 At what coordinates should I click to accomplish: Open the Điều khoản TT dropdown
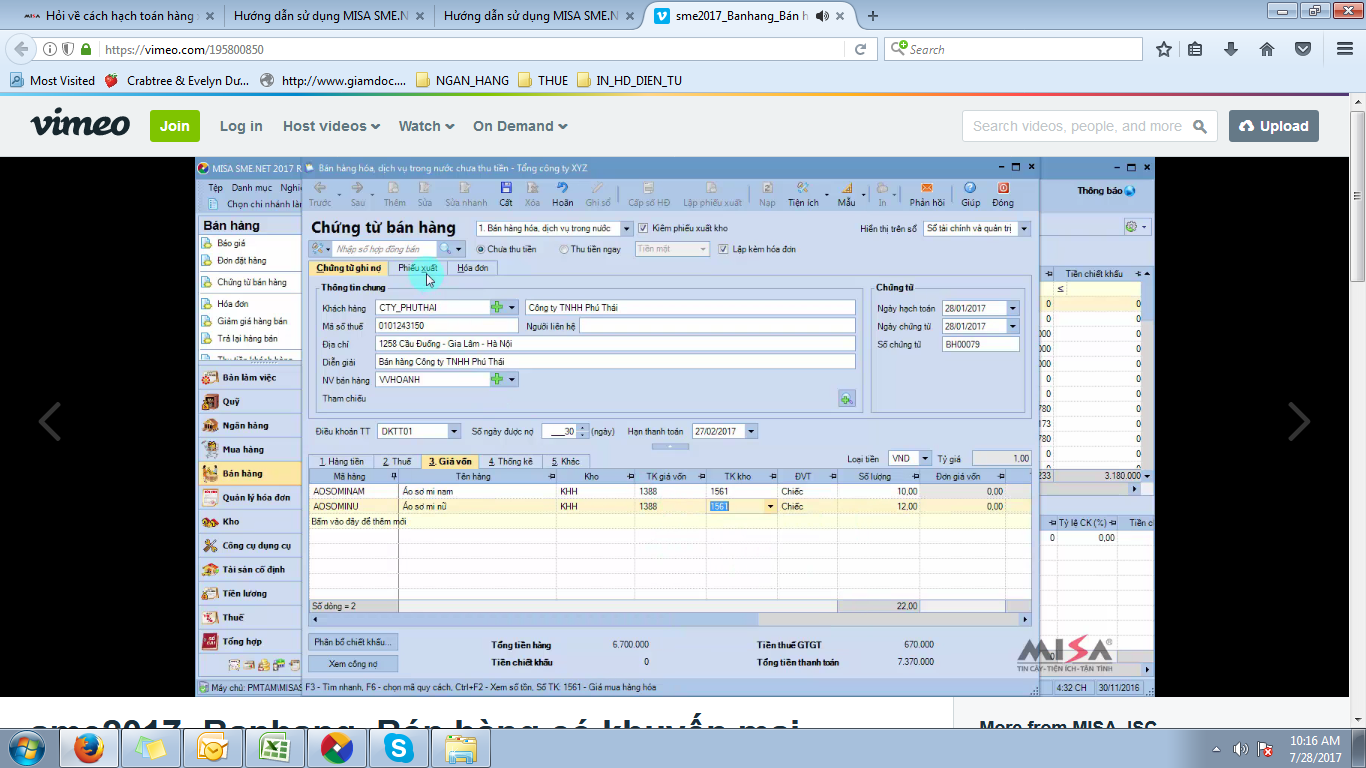click(x=454, y=431)
